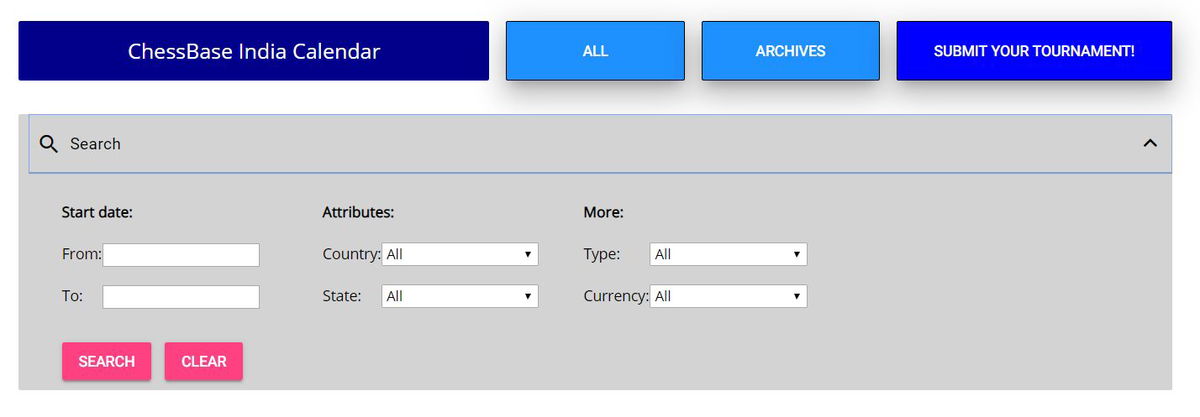This screenshot has height=417, width=1200.
Task: Focus the To start date field
Action: 181,297
